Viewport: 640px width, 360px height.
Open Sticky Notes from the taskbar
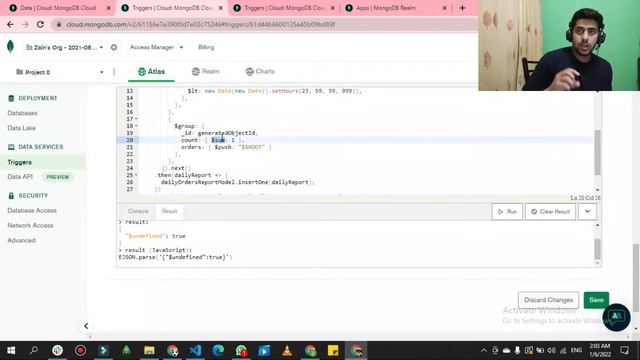333,350
